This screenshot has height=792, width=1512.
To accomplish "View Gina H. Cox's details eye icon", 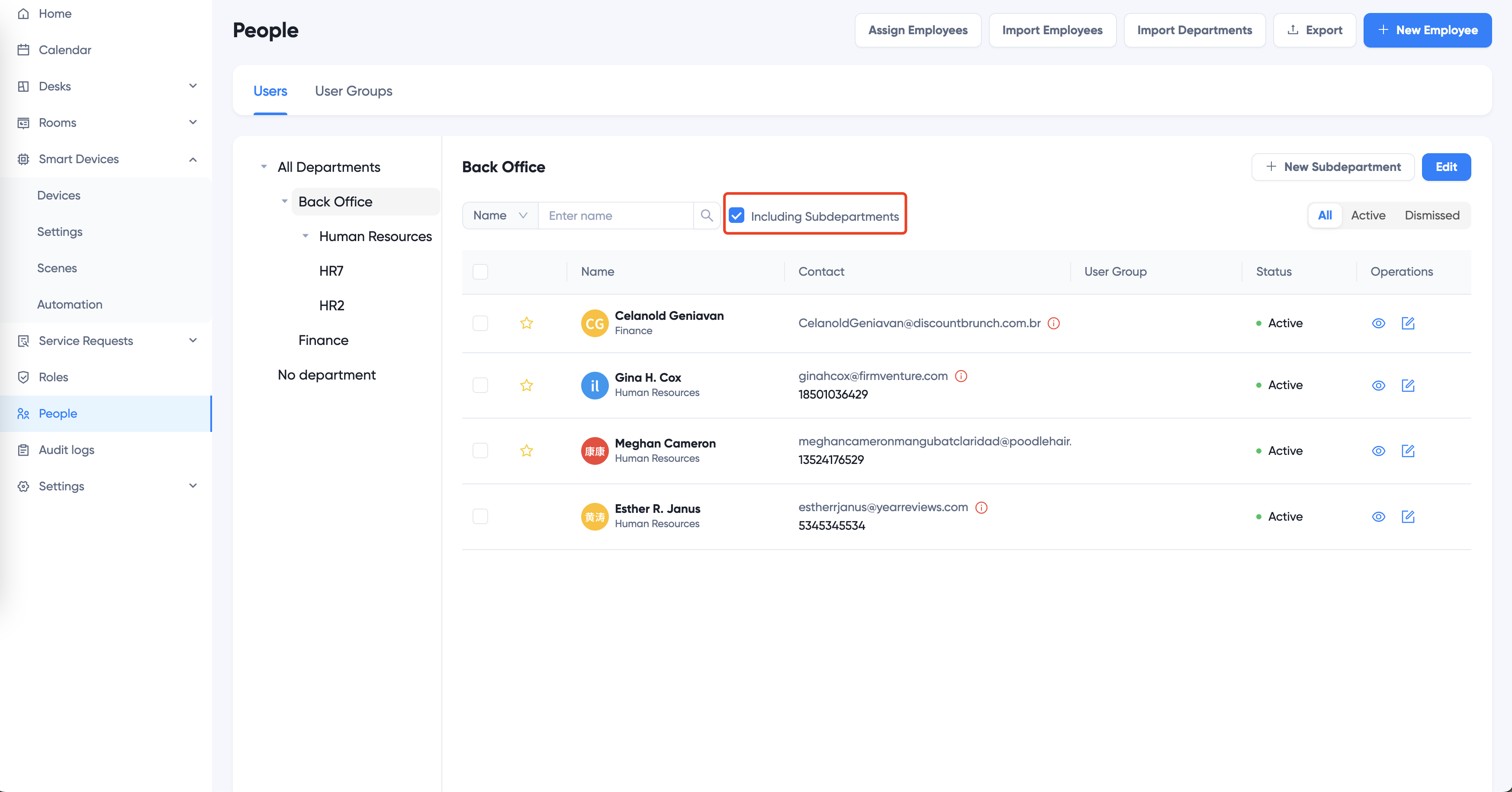I will coord(1379,385).
